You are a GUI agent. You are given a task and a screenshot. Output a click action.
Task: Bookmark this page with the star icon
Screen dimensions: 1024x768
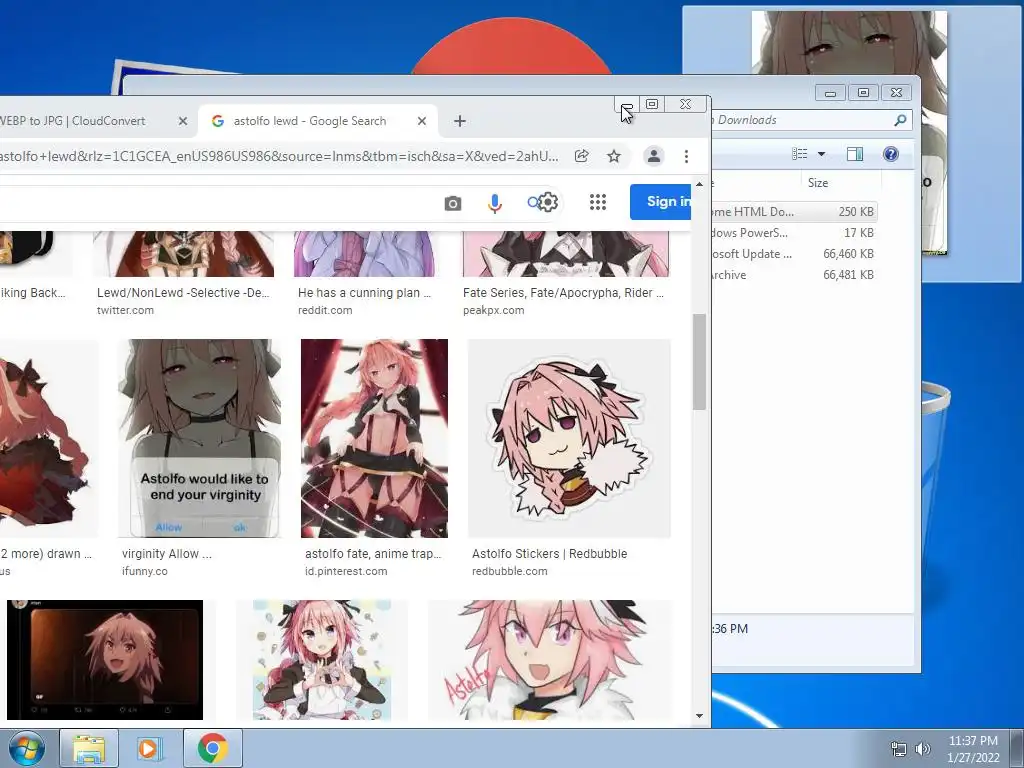click(x=614, y=156)
